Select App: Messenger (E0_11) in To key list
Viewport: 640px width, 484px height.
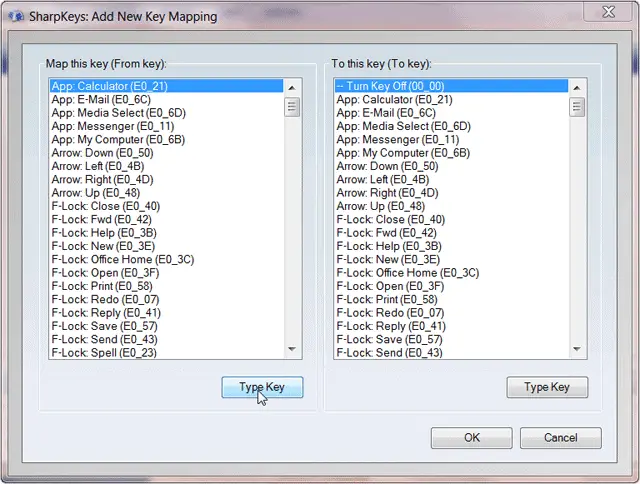451,140
